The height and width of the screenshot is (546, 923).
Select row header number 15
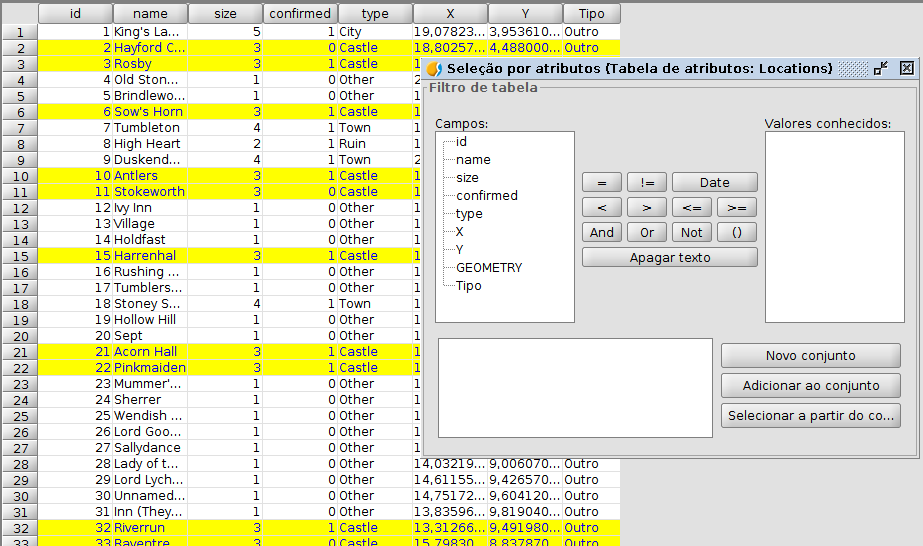19,256
